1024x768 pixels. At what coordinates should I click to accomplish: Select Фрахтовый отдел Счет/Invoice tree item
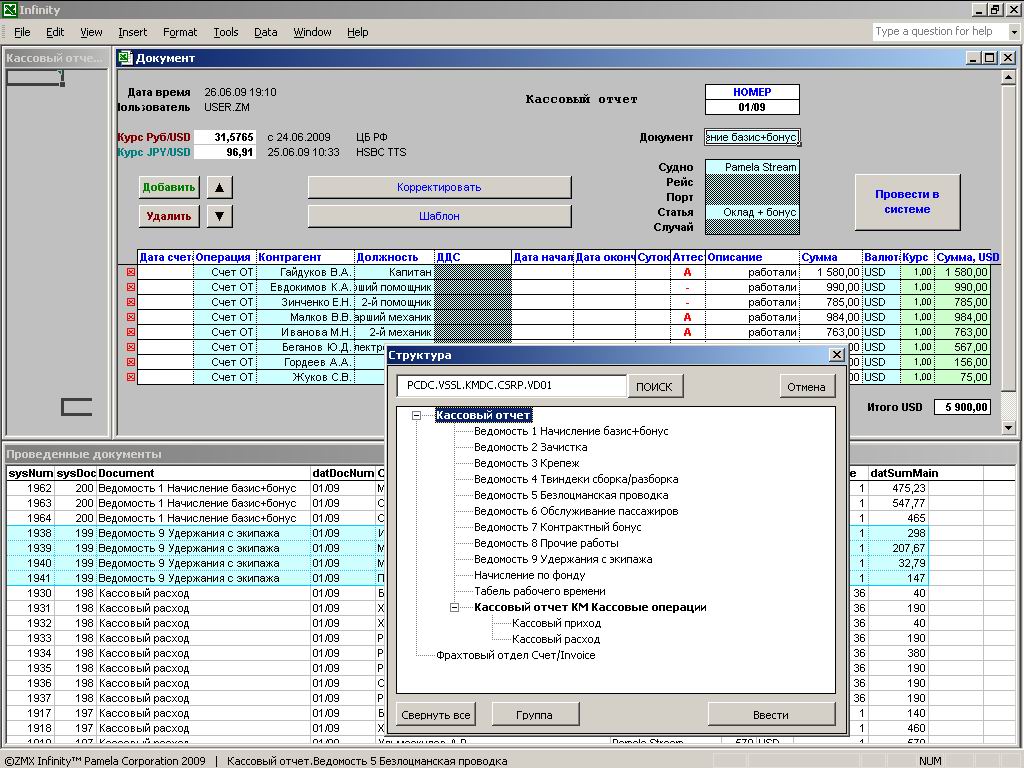[515, 655]
